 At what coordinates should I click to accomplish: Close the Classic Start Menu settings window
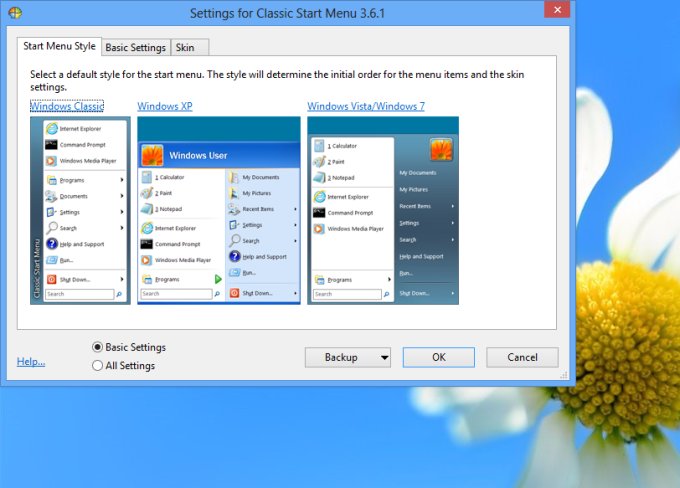point(557,10)
